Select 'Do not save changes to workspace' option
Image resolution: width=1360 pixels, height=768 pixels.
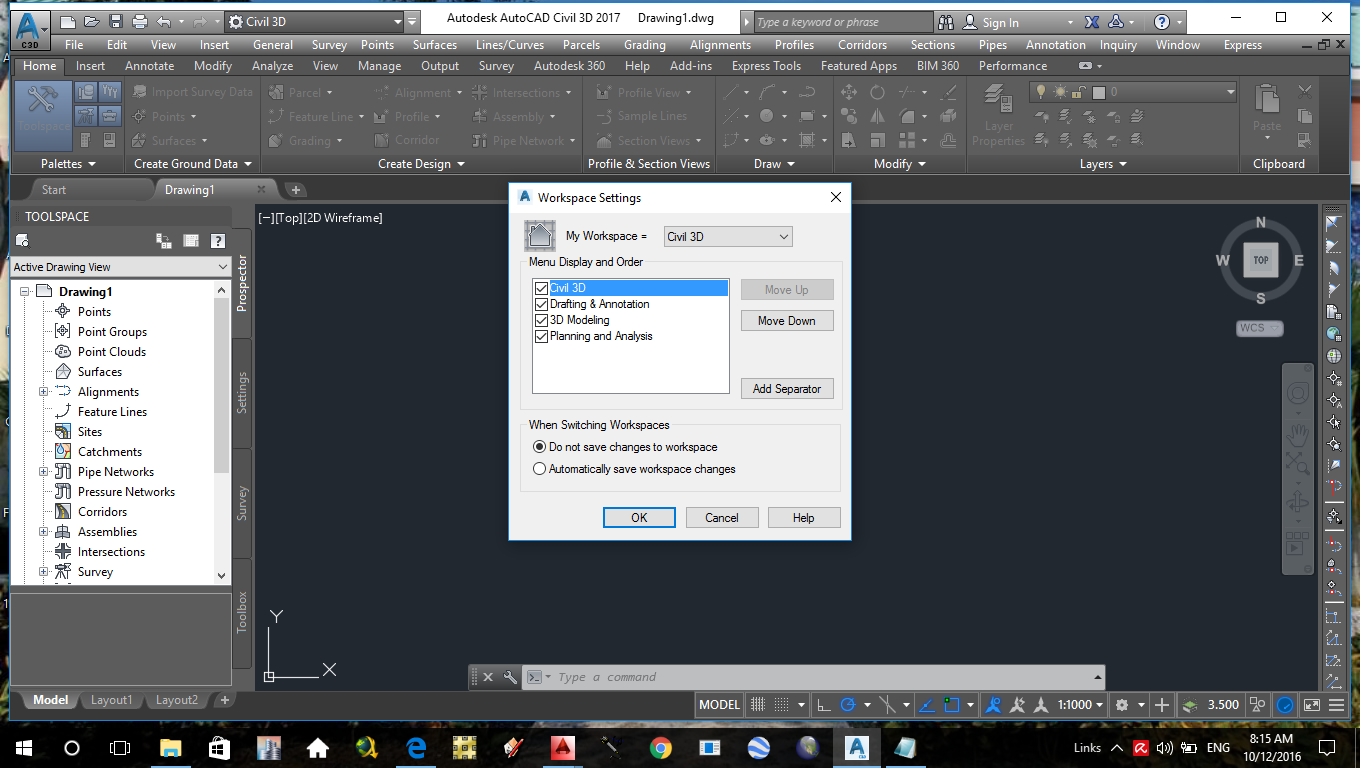540,447
